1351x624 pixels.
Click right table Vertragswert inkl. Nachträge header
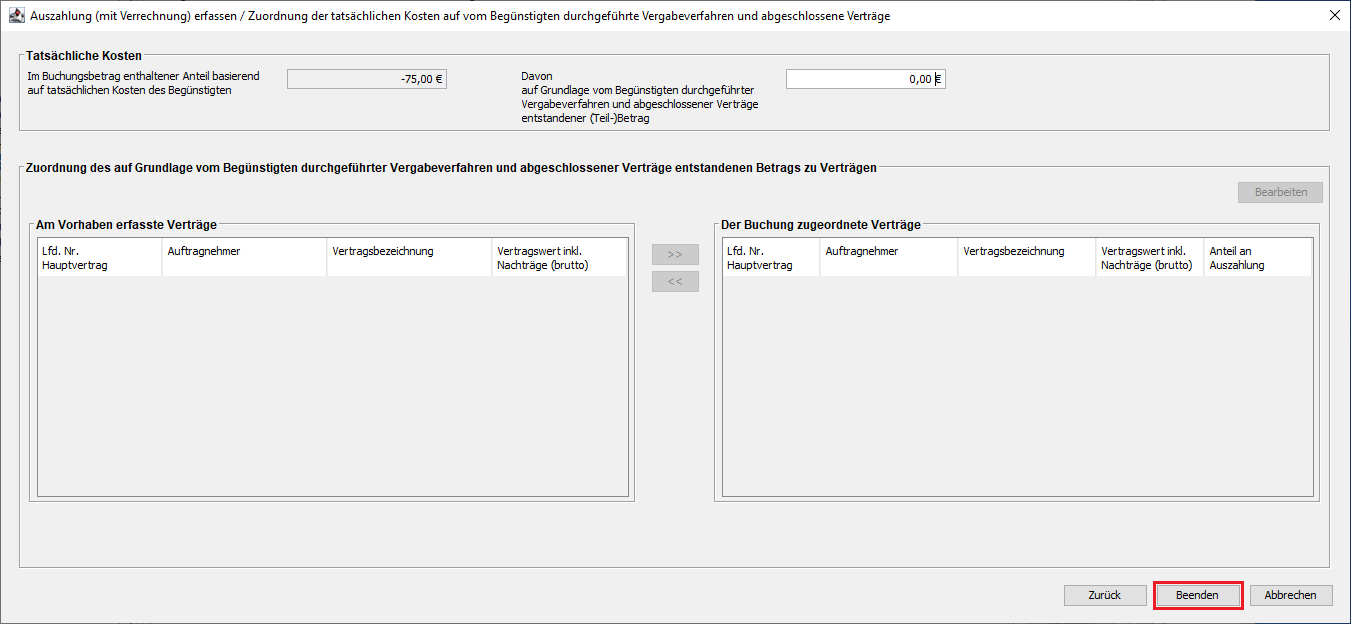point(1149,258)
